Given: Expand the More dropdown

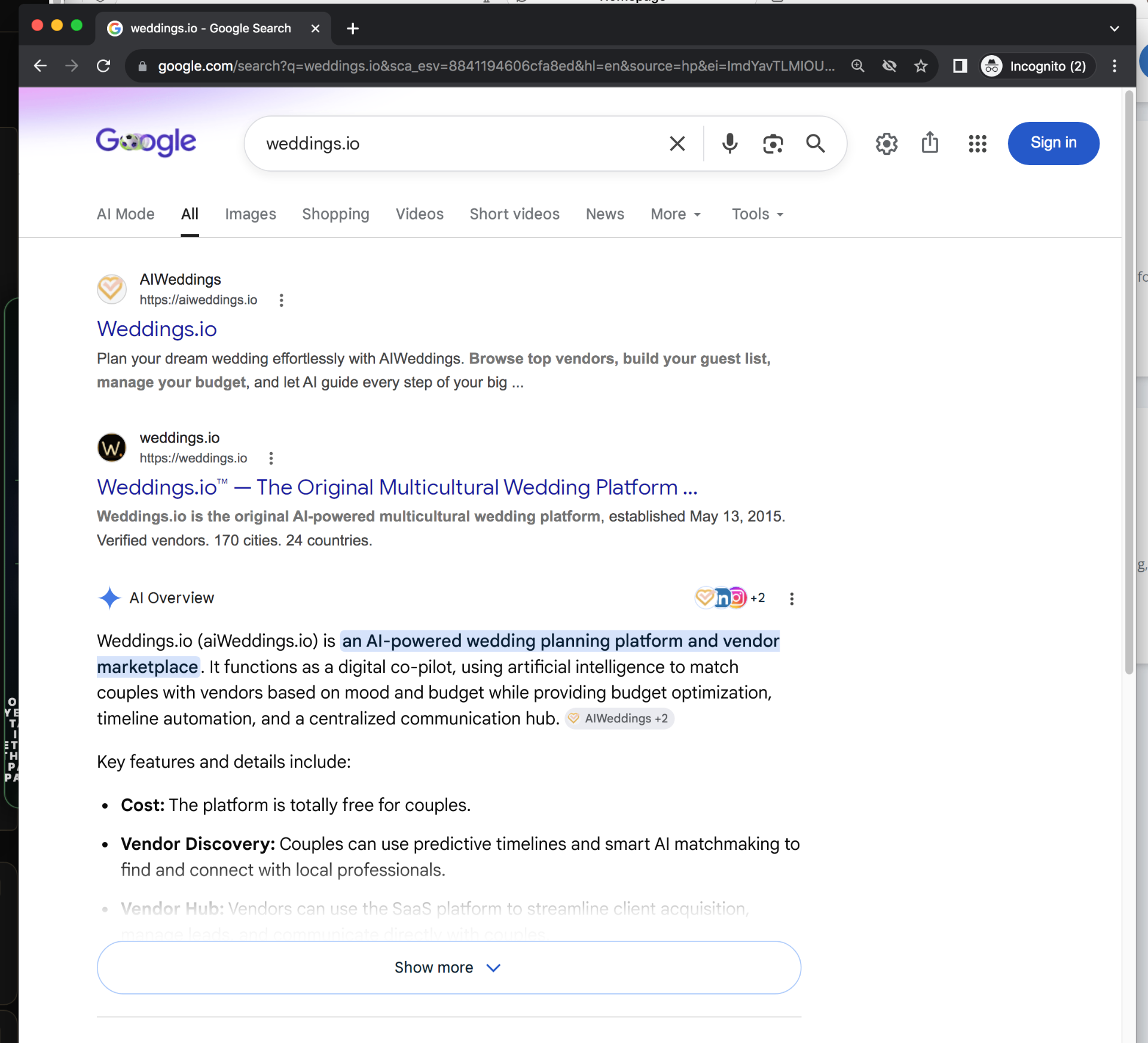Looking at the screenshot, I should (676, 214).
